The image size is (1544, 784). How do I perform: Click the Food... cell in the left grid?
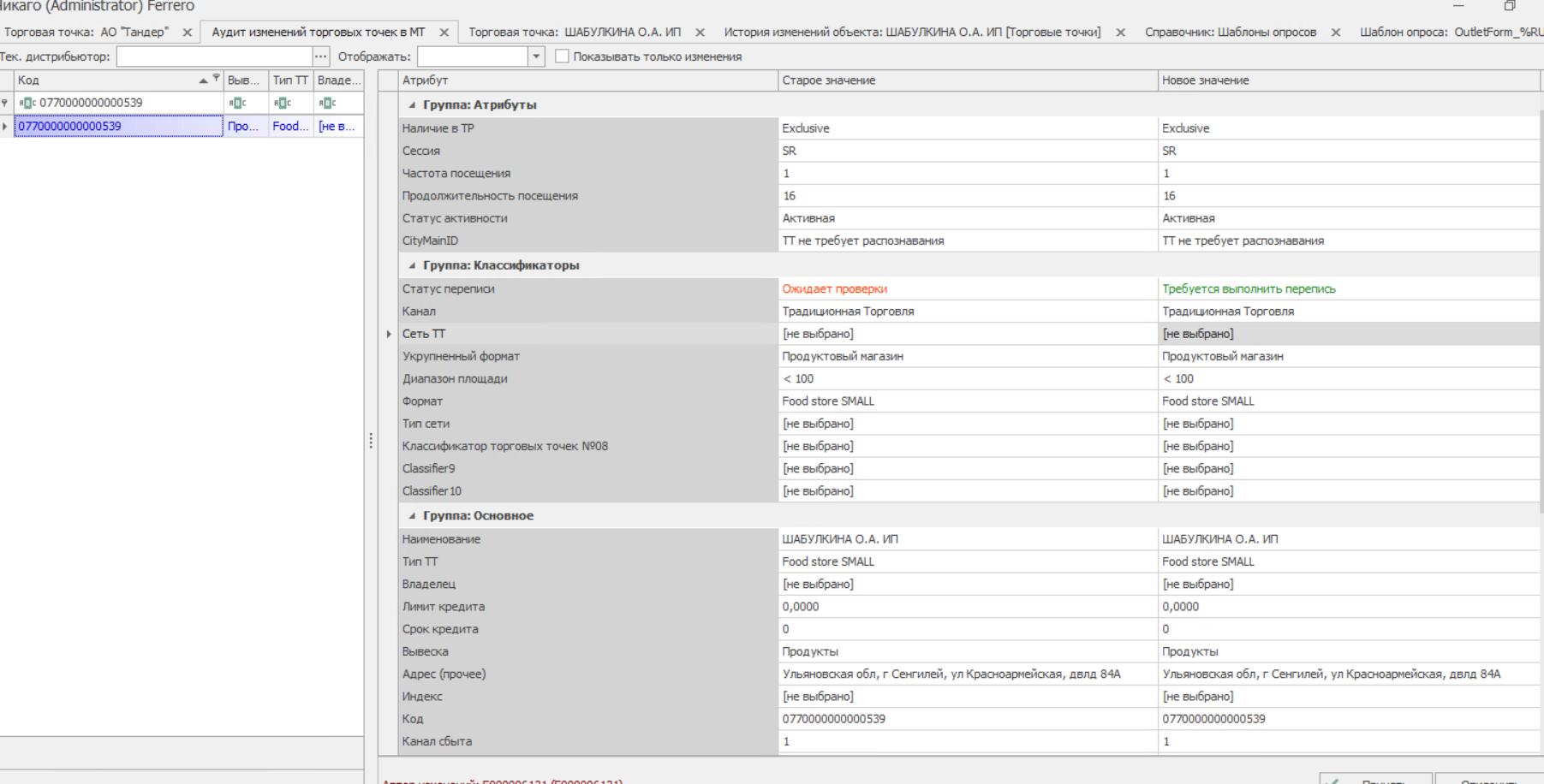click(x=290, y=126)
